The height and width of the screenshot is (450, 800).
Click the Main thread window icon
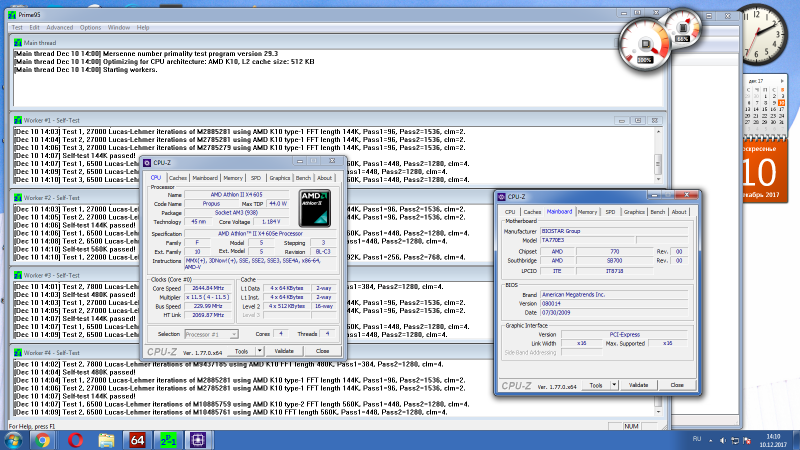coord(18,43)
